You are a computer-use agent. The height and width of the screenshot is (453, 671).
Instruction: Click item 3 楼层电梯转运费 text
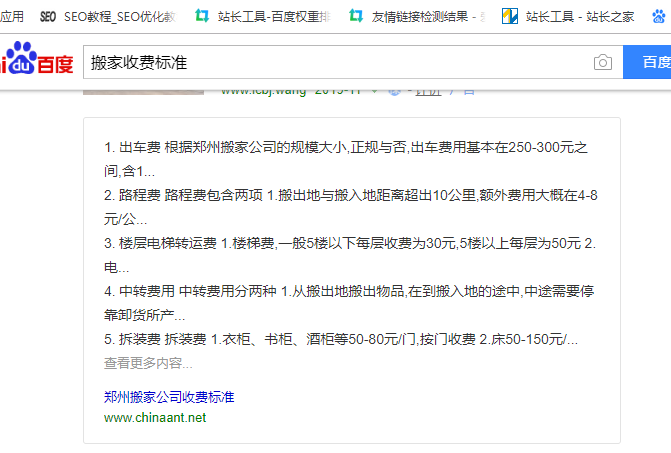click(x=350, y=255)
